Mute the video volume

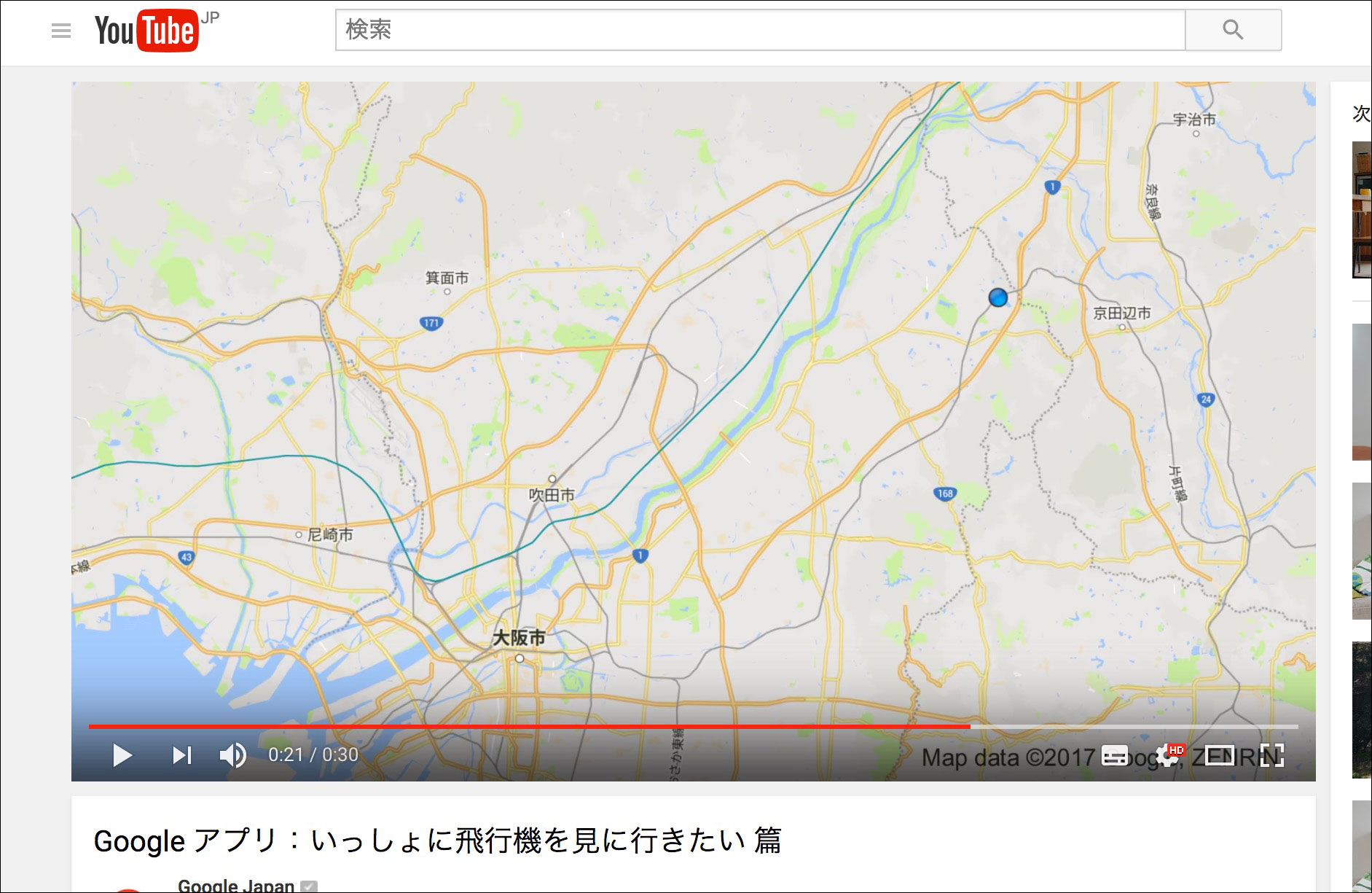(232, 755)
